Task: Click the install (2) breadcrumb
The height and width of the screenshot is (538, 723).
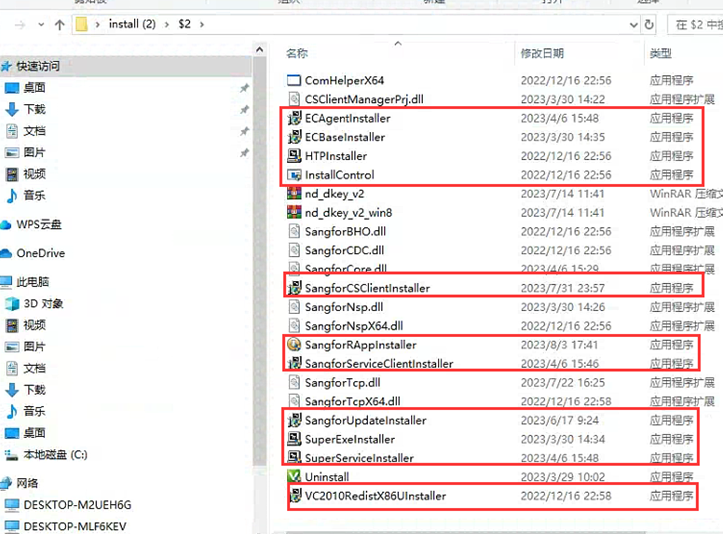Action: click(132, 24)
